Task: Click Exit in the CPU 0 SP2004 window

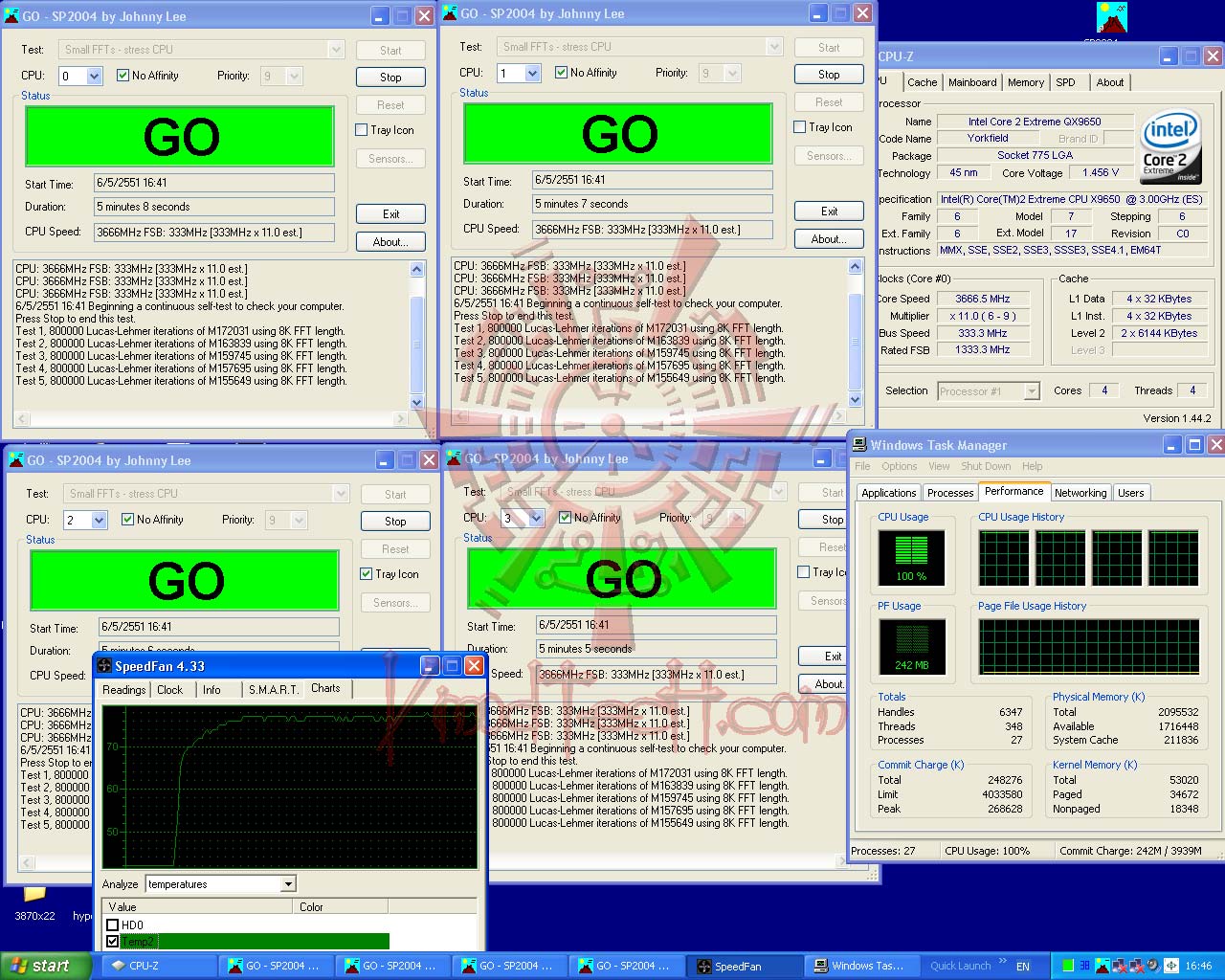Action: pyautogui.click(x=390, y=214)
